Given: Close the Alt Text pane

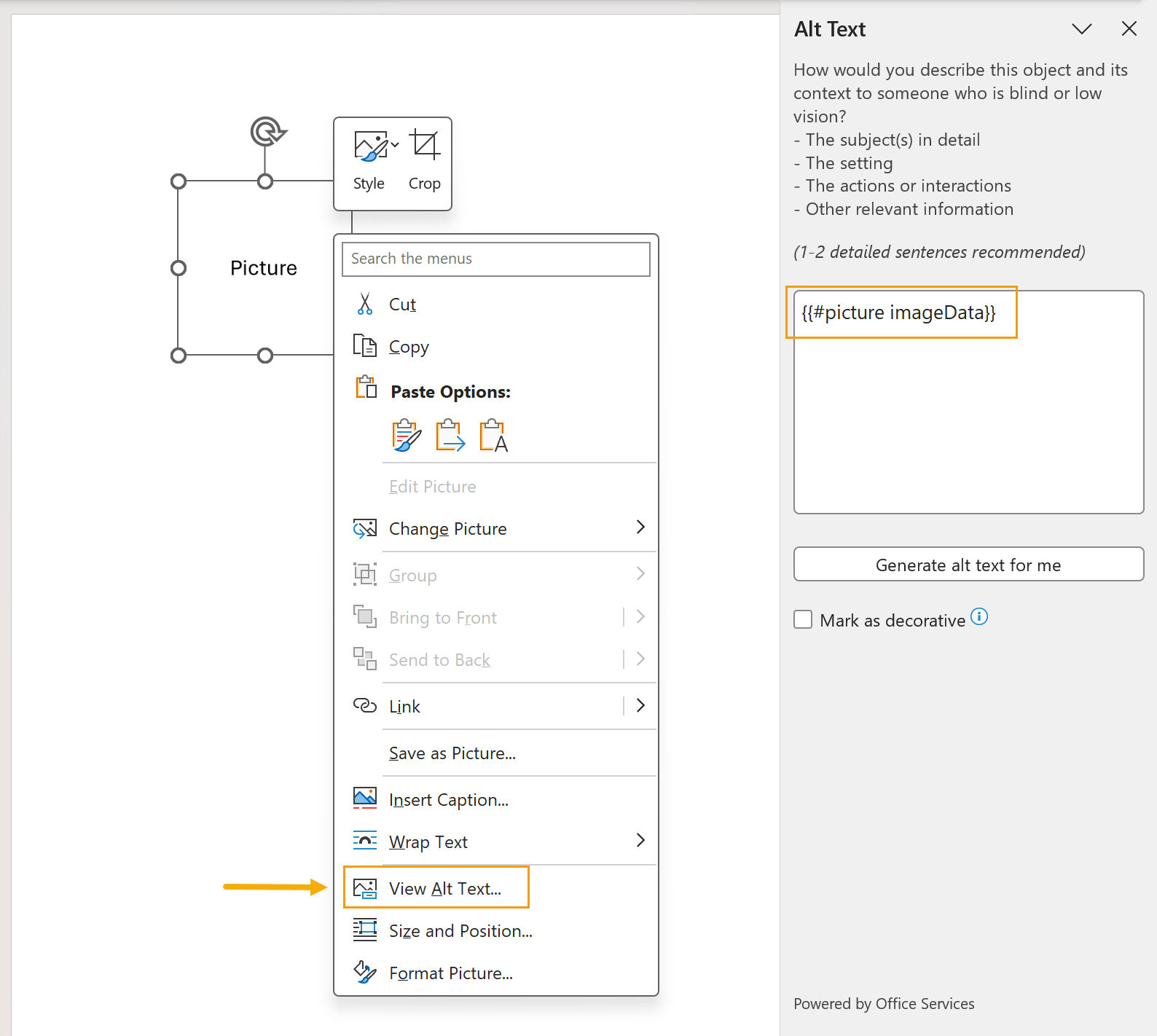Looking at the screenshot, I should point(1129,28).
